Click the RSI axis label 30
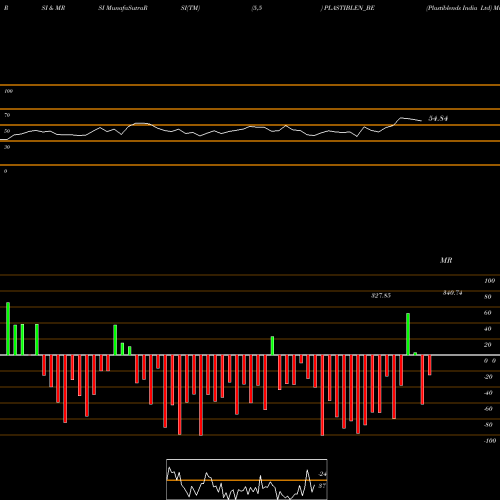This screenshot has height=500, width=500. 7,147
